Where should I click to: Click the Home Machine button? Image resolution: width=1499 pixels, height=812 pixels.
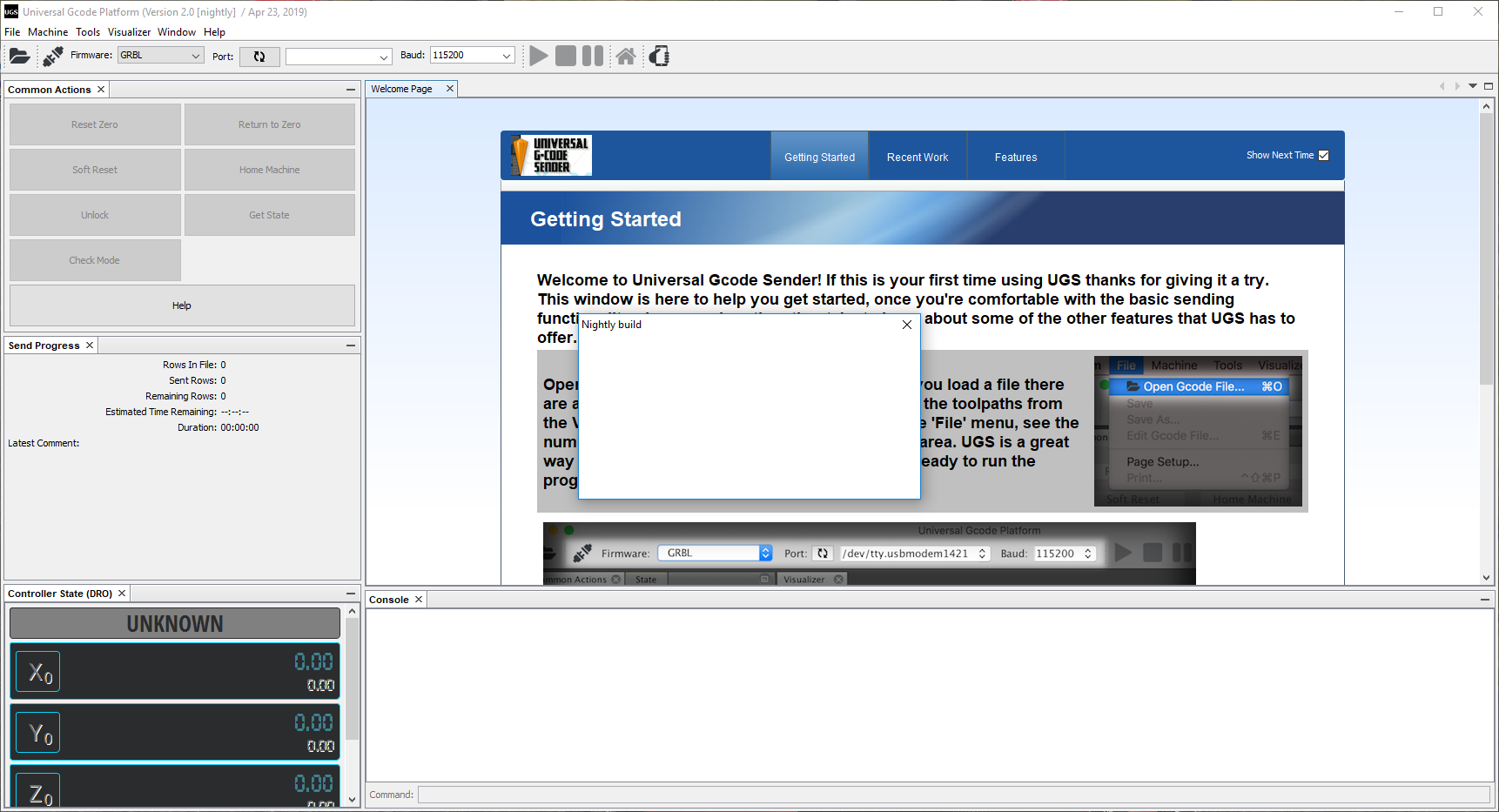point(270,170)
